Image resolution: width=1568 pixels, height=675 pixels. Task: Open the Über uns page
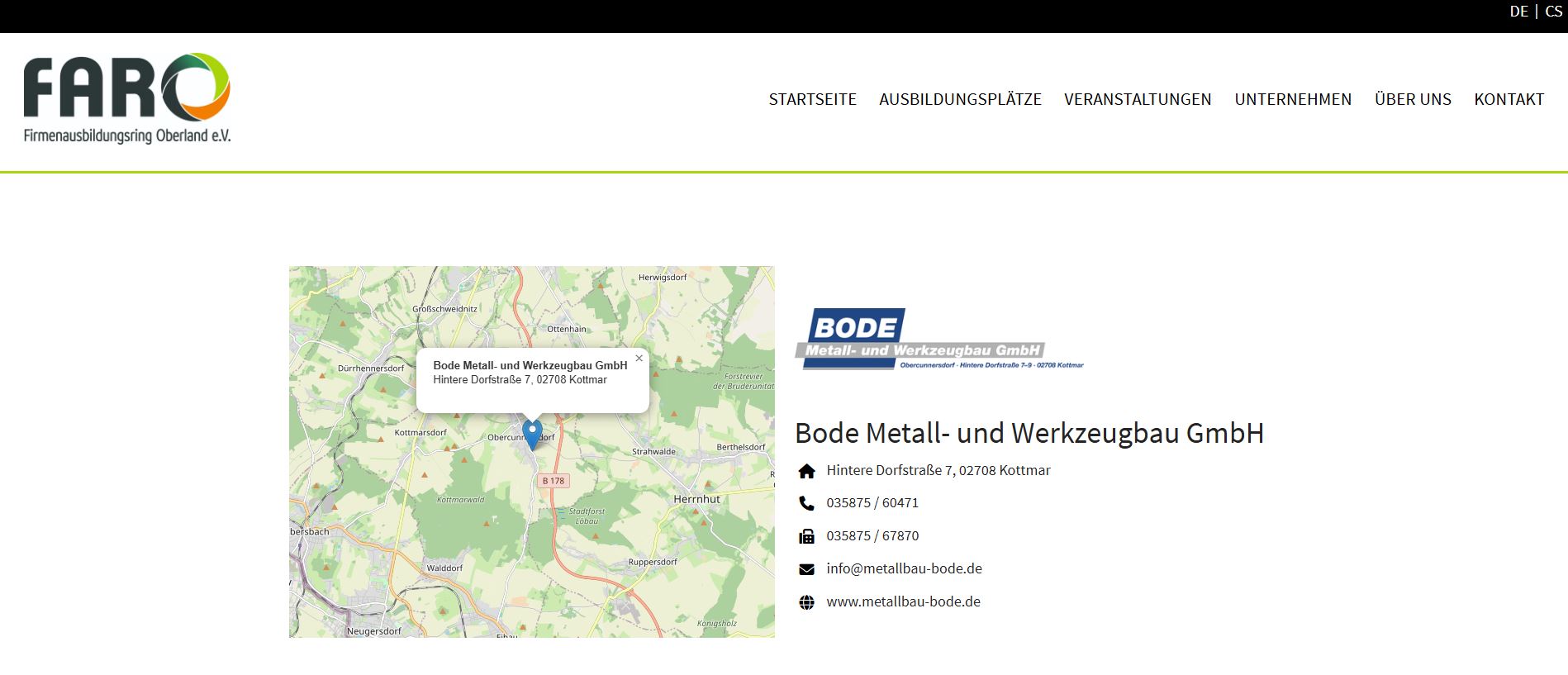(x=1413, y=99)
